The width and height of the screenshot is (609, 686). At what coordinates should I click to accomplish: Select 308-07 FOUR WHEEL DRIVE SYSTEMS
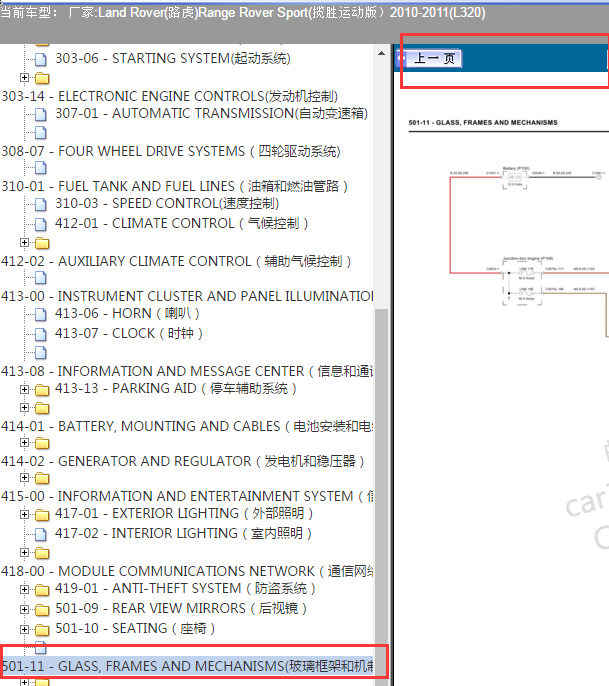pyautogui.click(x=171, y=151)
